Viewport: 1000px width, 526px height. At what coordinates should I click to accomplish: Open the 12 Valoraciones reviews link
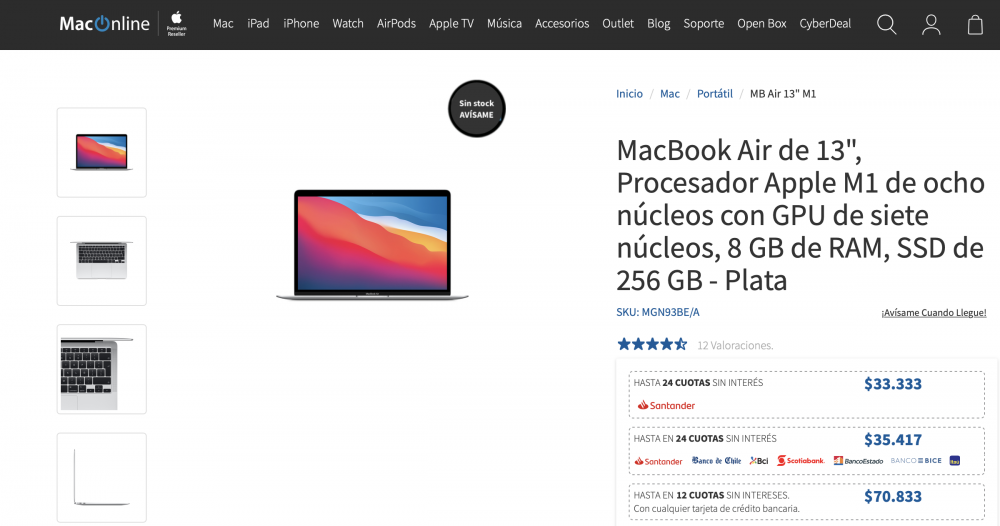(735, 345)
